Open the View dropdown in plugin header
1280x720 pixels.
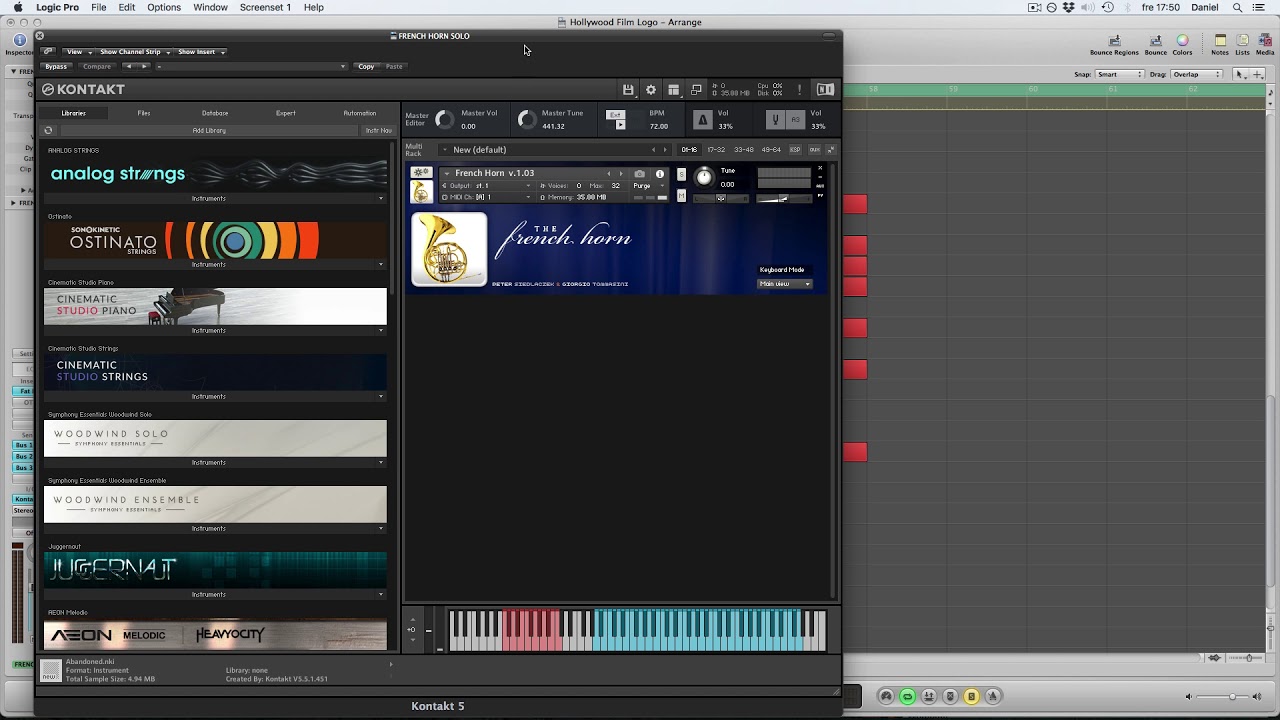click(78, 52)
